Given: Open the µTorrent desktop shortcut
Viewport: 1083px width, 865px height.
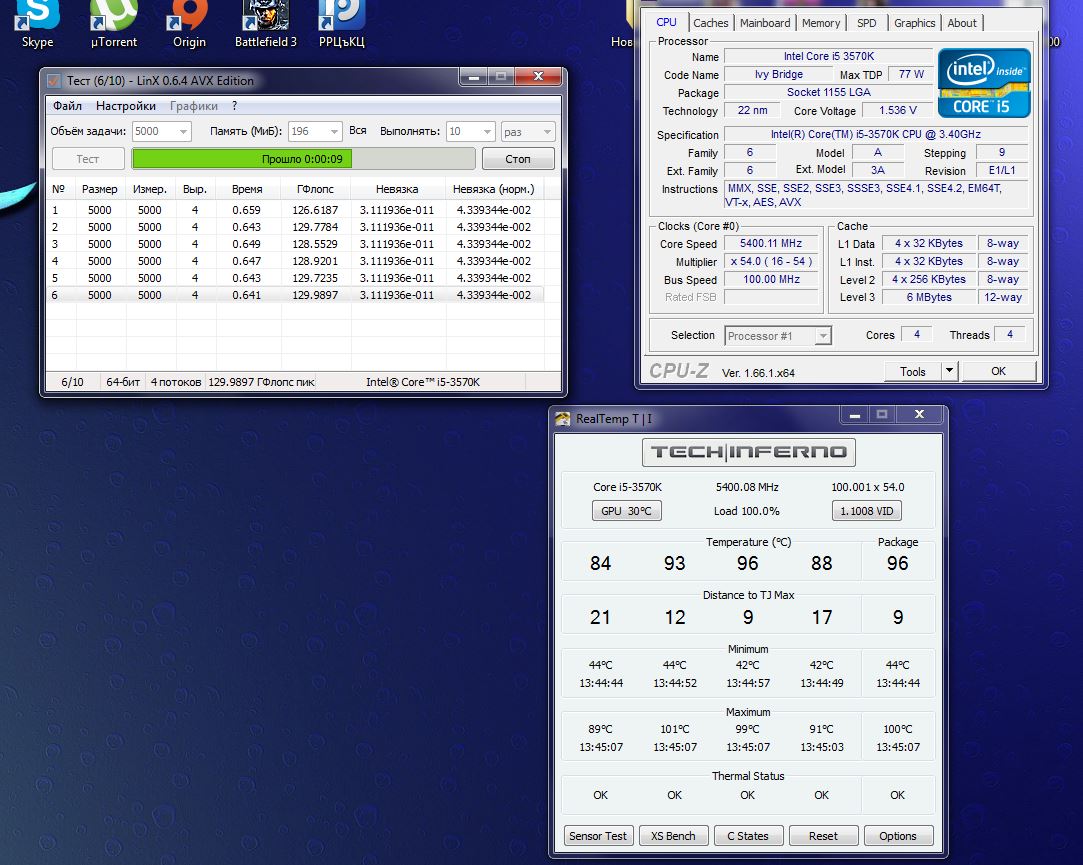Looking at the screenshot, I should [x=114, y=23].
